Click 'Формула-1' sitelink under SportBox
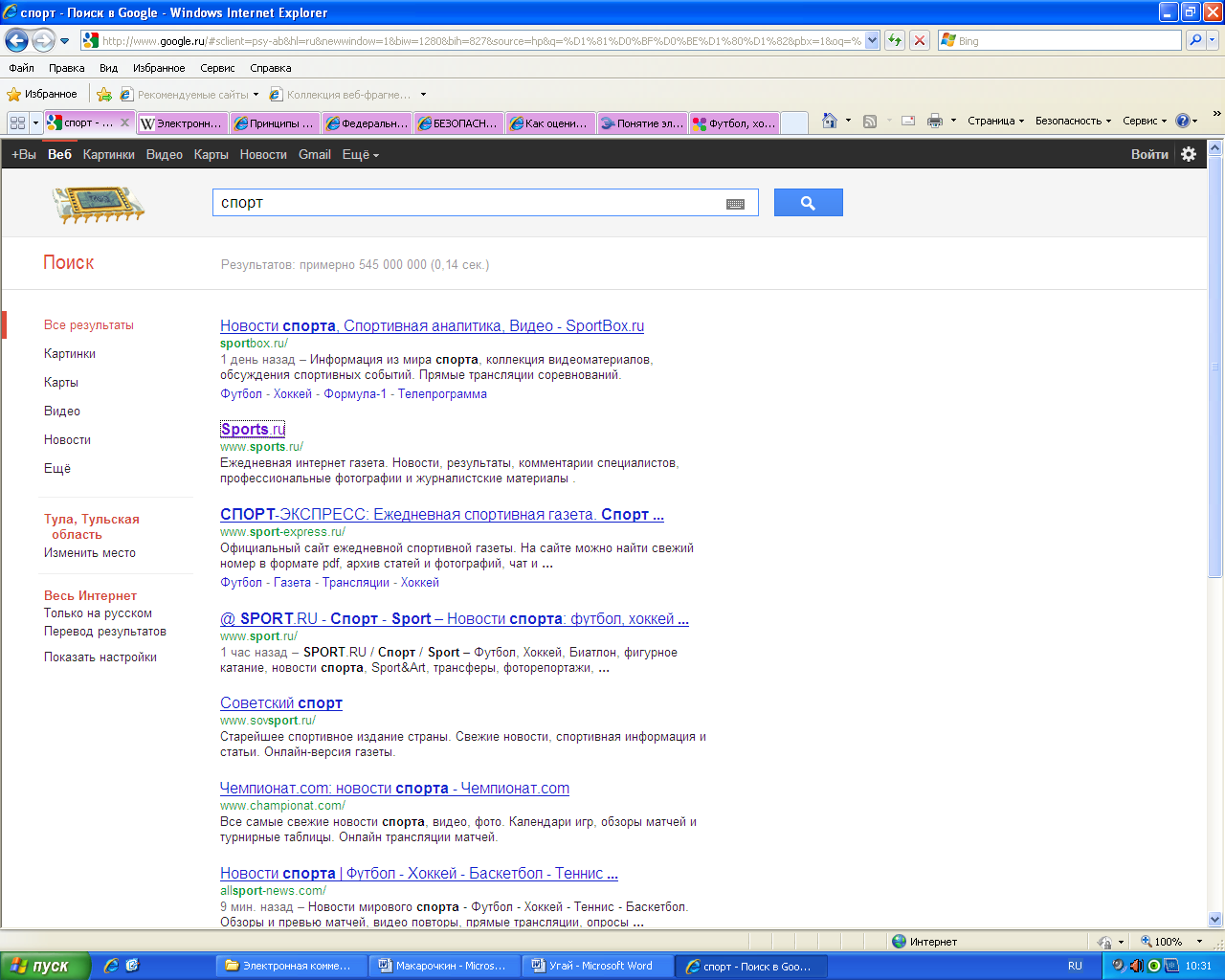1225x980 pixels. tap(355, 393)
